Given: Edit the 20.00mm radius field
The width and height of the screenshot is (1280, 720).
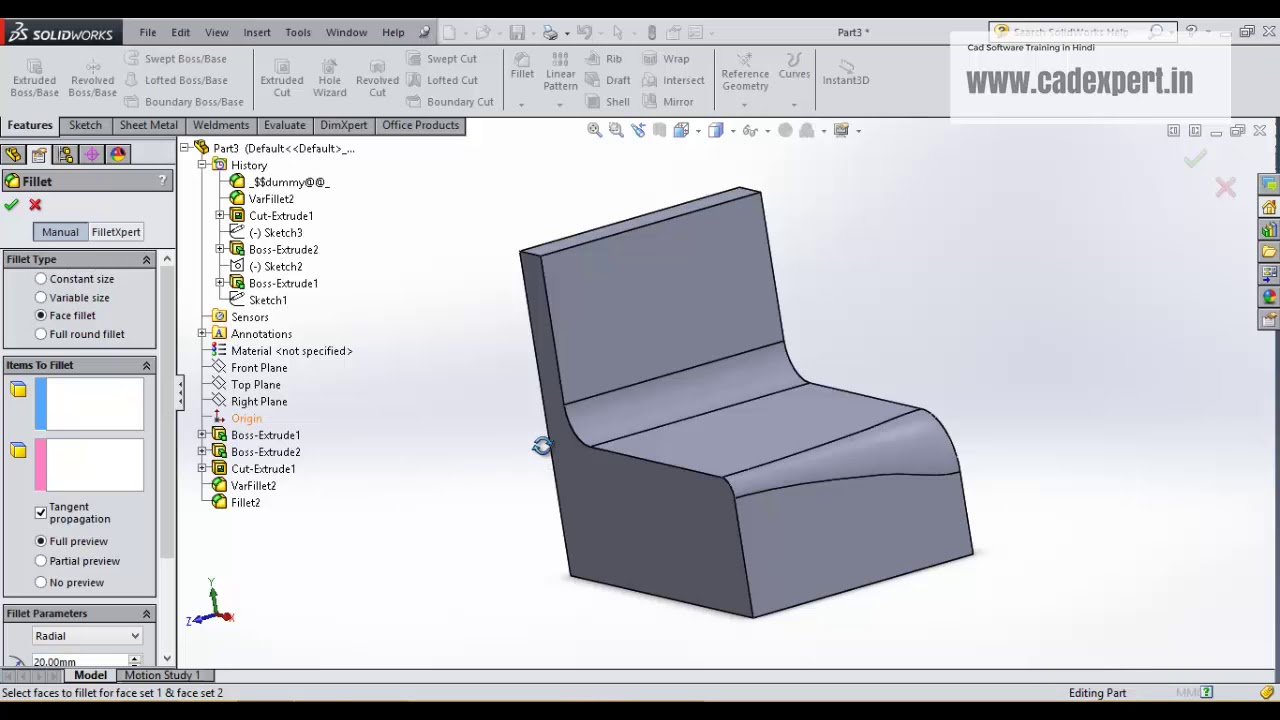Looking at the screenshot, I should point(78,661).
